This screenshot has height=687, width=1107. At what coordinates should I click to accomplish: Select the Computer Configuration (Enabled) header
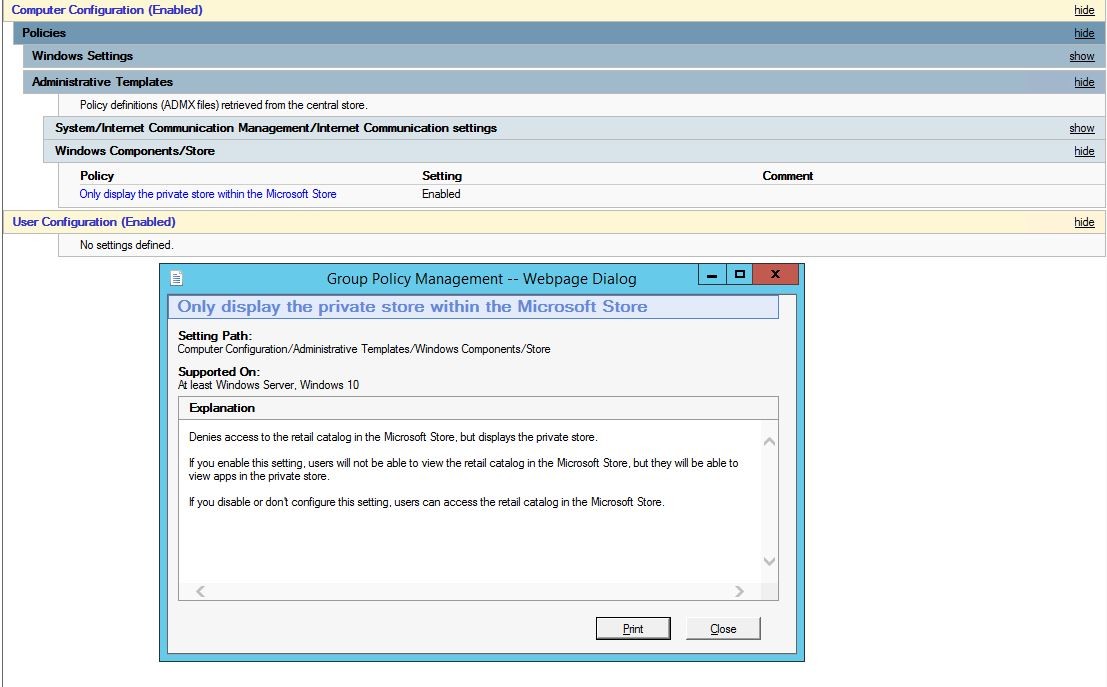107,10
